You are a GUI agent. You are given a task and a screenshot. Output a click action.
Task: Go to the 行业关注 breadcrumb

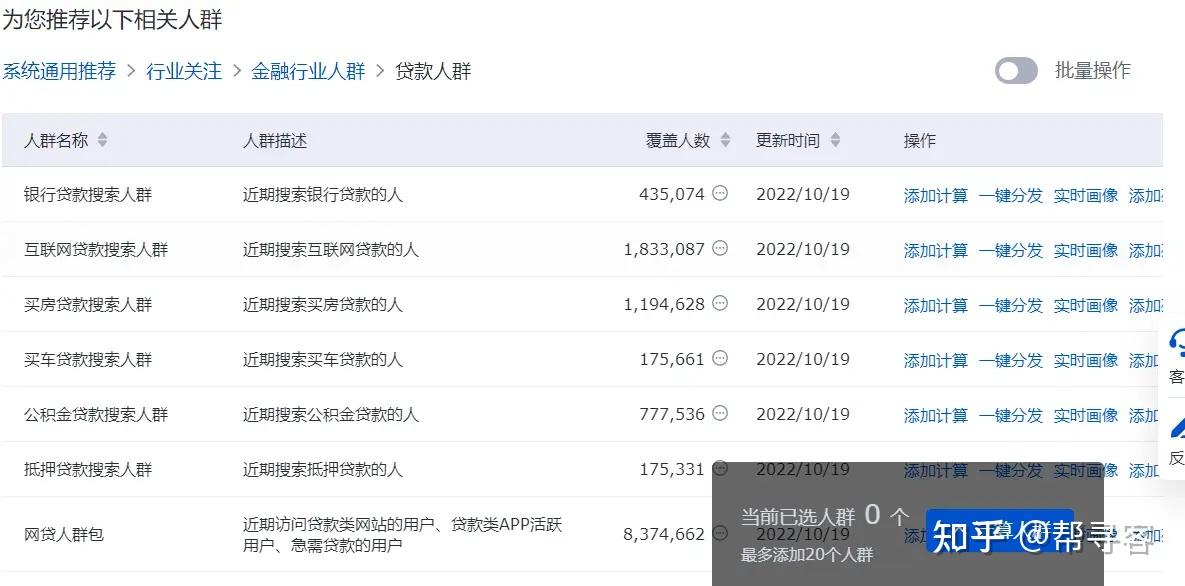(184, 71)
